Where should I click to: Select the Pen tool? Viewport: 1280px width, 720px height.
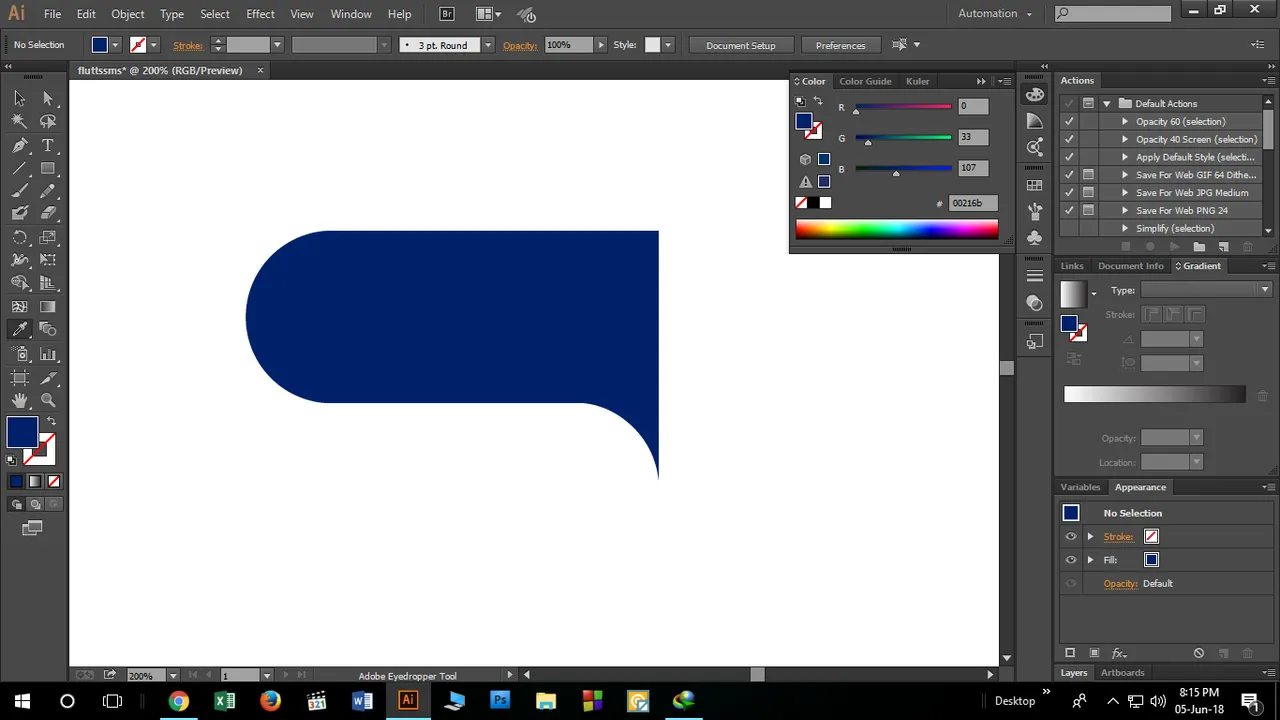(19, 146)
